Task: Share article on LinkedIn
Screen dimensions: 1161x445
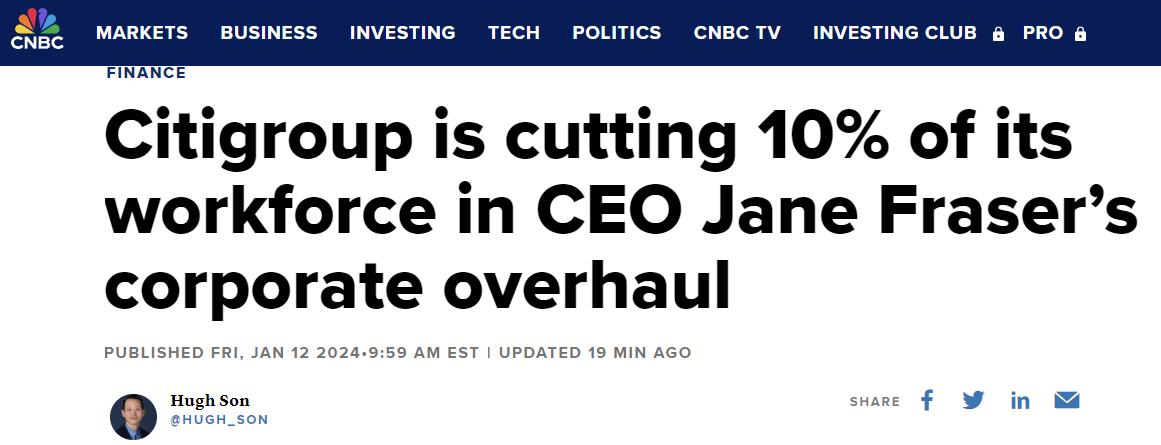Action: [1020, 401]
